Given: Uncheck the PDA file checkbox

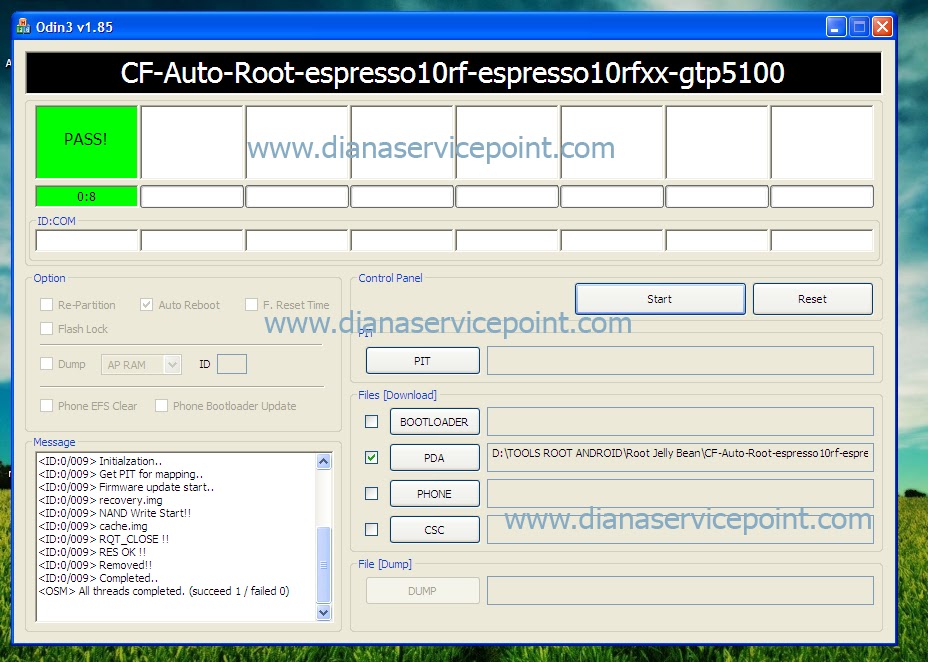Looking at the screenshot, I should [371, 457].
